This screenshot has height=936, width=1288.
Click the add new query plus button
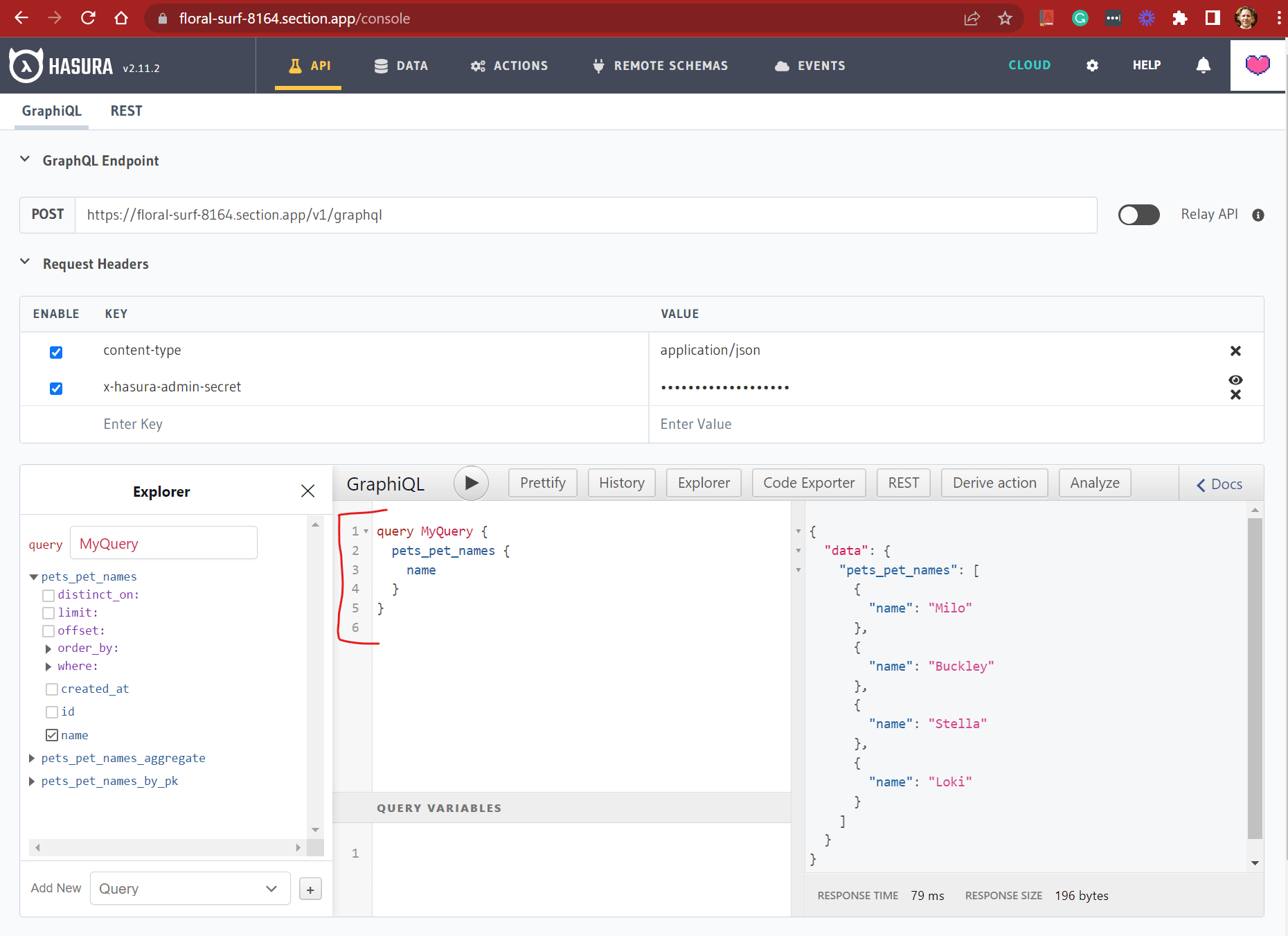point(311,890)
